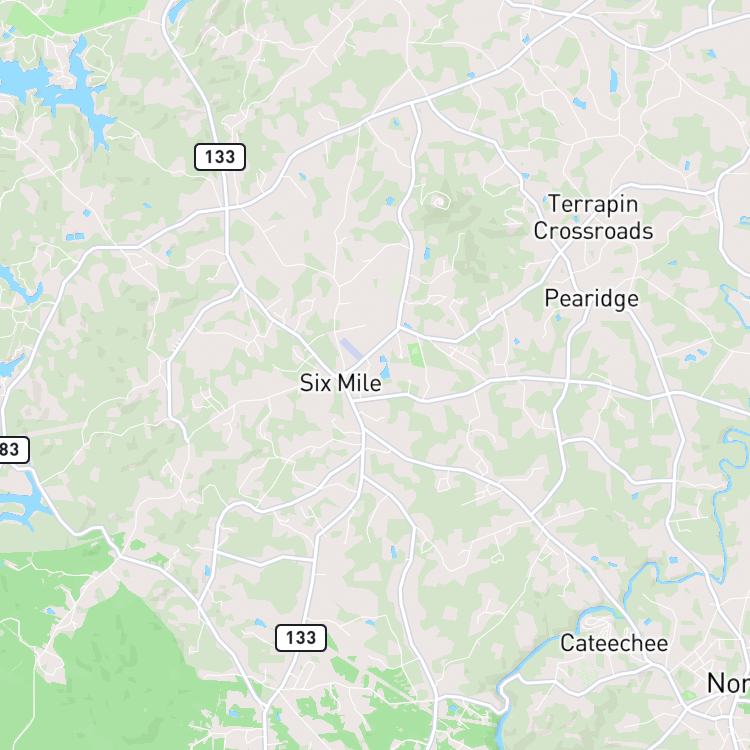Select the Cateechee place label

coord(614,643)
